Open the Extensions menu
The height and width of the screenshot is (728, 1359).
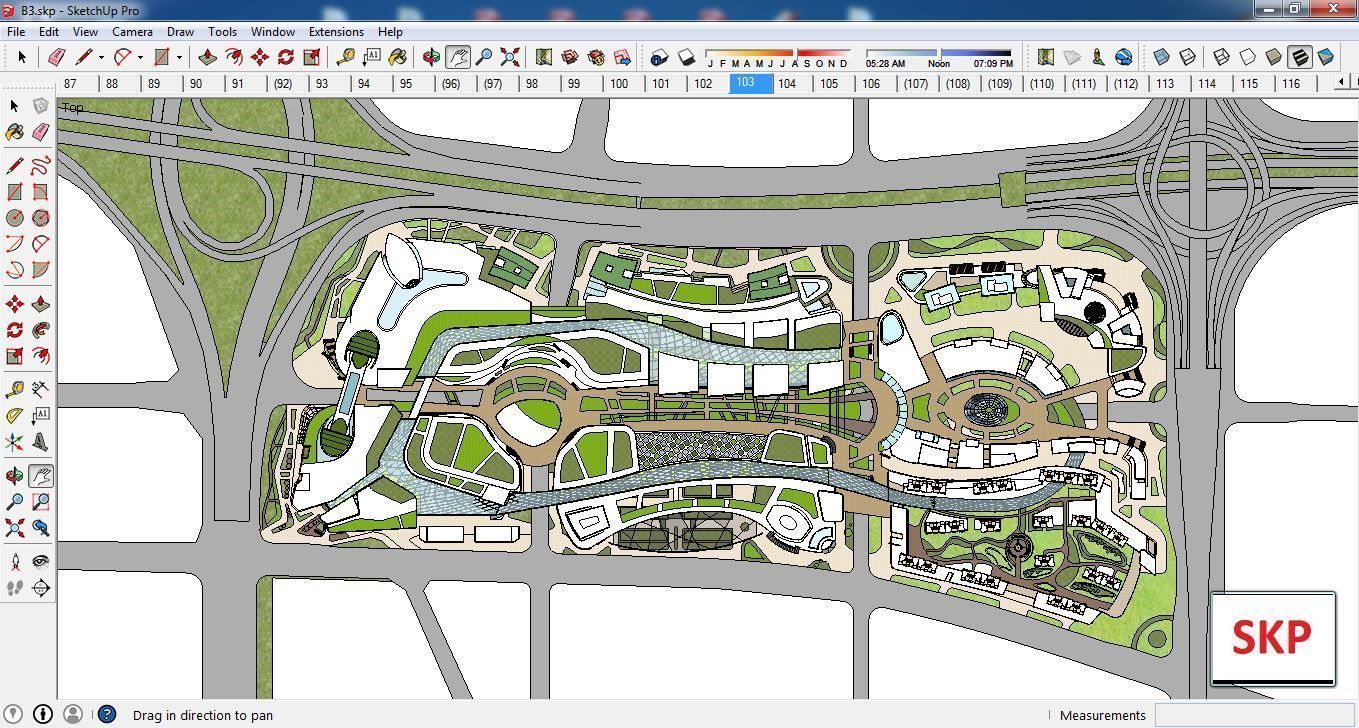coord(336,31)
